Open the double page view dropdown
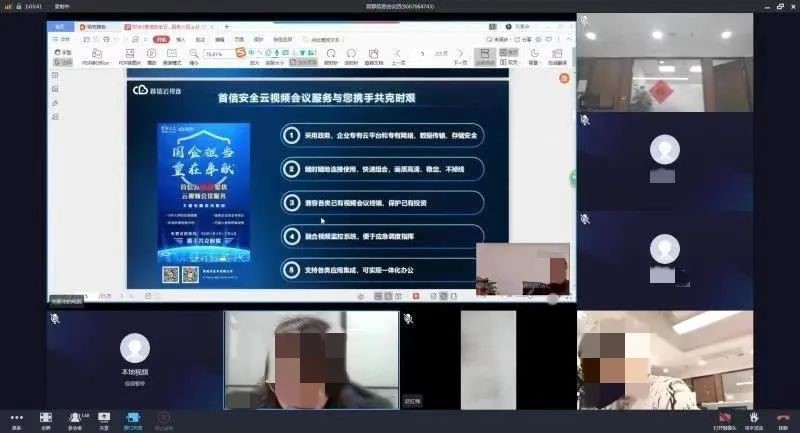 point(509,62)
